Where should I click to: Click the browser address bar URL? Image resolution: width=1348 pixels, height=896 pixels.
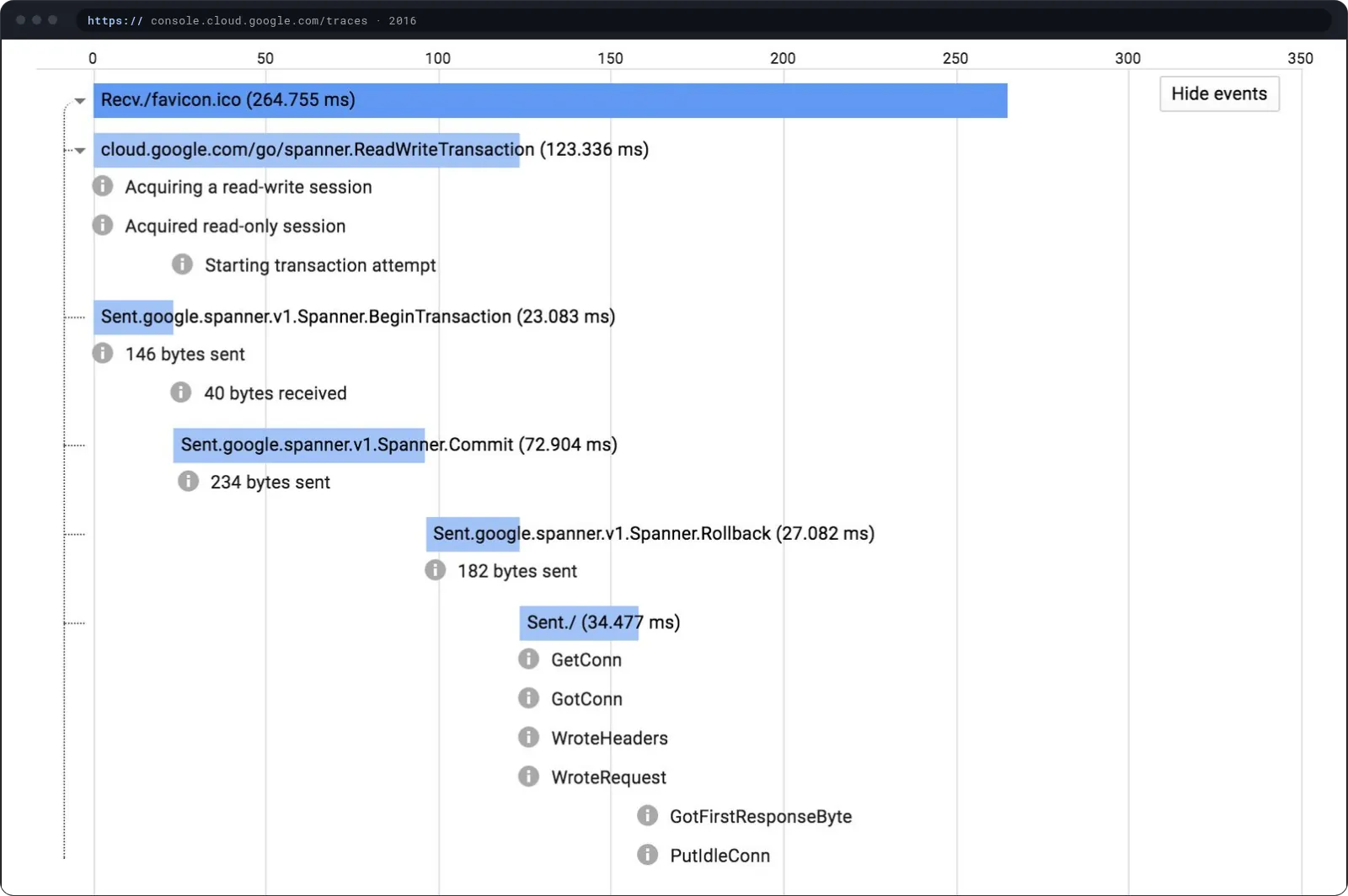[252, 20]
